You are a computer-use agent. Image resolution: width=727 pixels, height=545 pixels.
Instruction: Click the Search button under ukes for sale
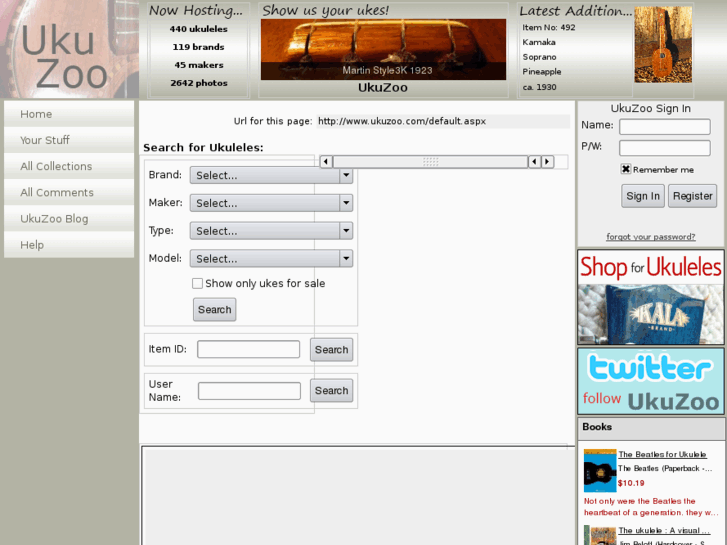pos(215,309)
